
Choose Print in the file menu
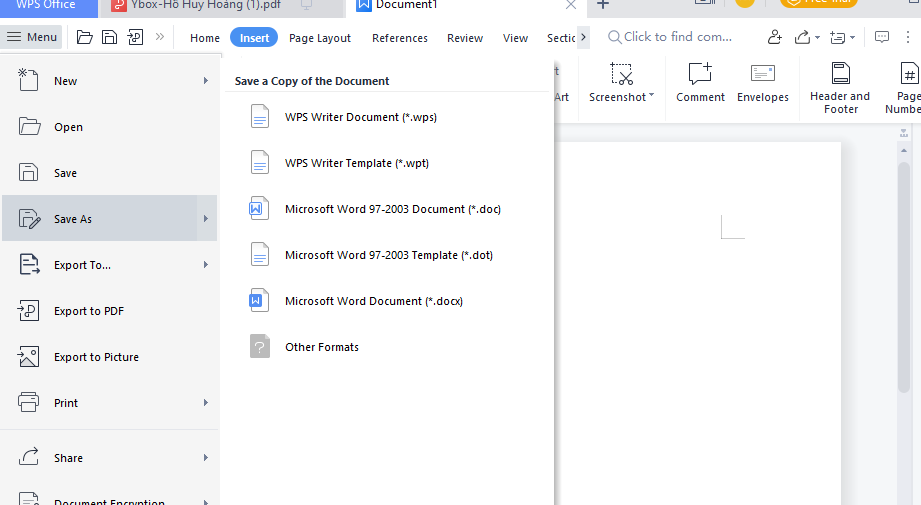pos(109,403)
